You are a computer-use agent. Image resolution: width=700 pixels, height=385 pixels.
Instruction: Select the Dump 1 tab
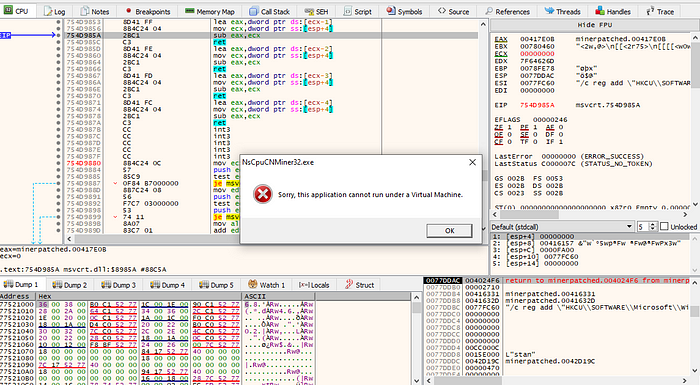point(22,285)
